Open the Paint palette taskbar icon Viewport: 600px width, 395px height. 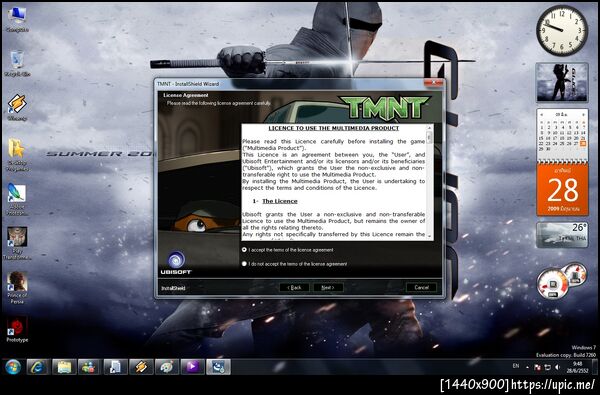click(166, 367)
